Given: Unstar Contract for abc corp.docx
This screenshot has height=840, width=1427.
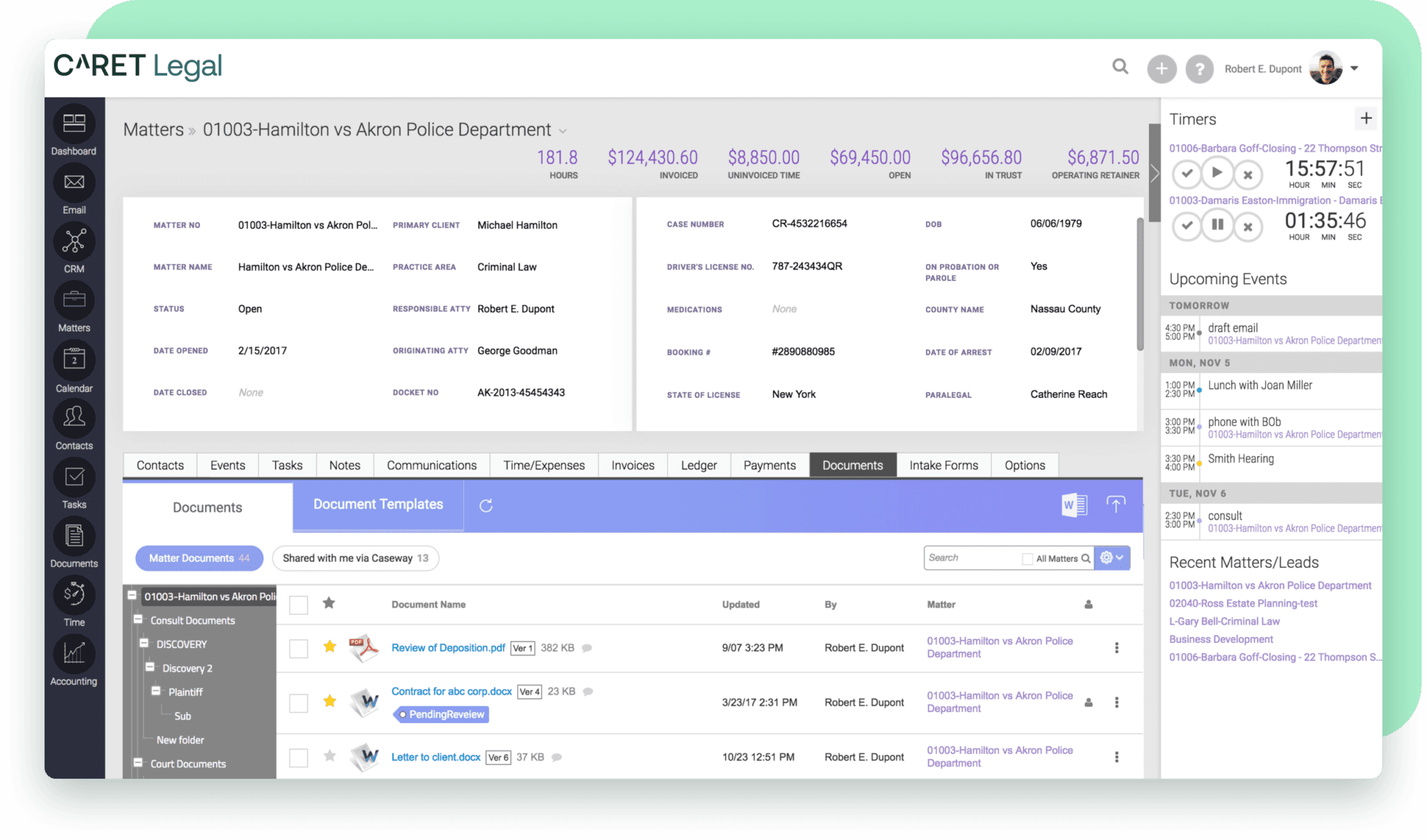Looking at the screenshot, I should point(330,701).
